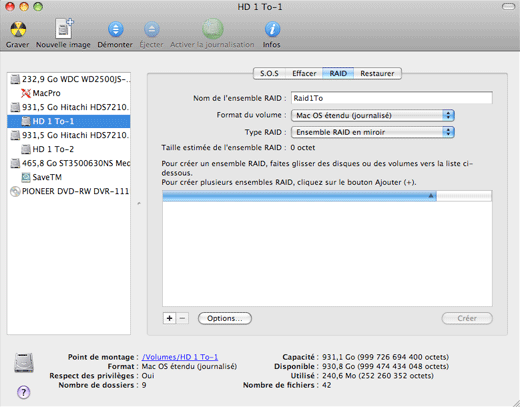Click the toolbar toggle pill button
Viewport: 520px width, 407px height.
[x=508, y=7]
